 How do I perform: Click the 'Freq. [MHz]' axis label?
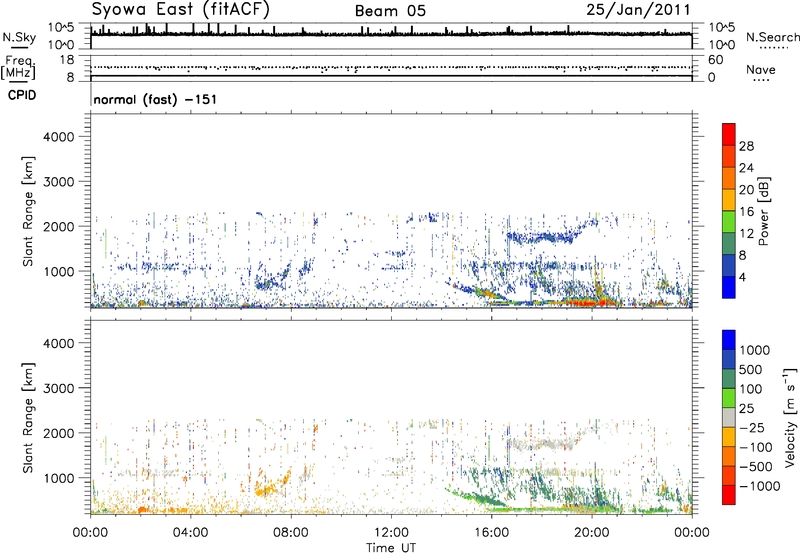click(x=19, y=67)
